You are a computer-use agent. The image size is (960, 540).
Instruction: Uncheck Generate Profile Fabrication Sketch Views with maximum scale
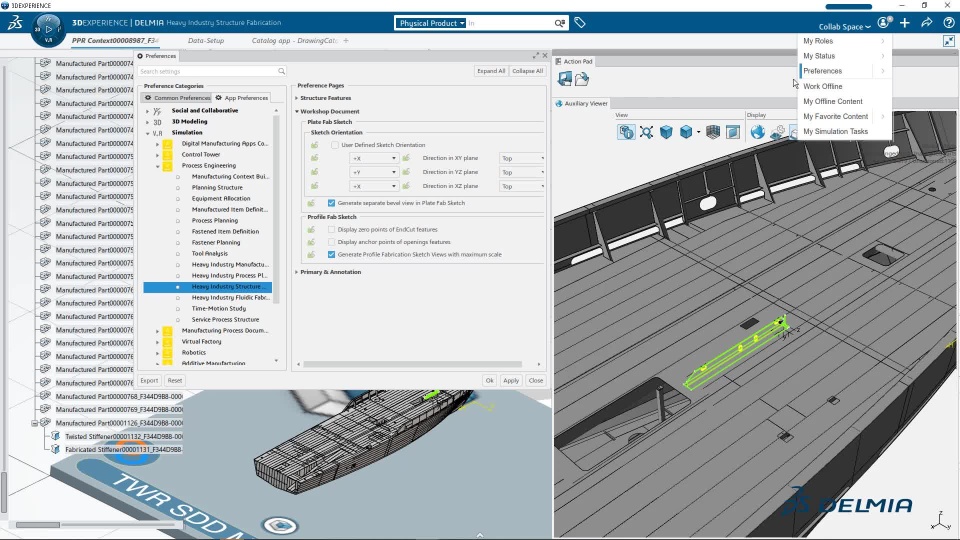click(x=331, y=255)
